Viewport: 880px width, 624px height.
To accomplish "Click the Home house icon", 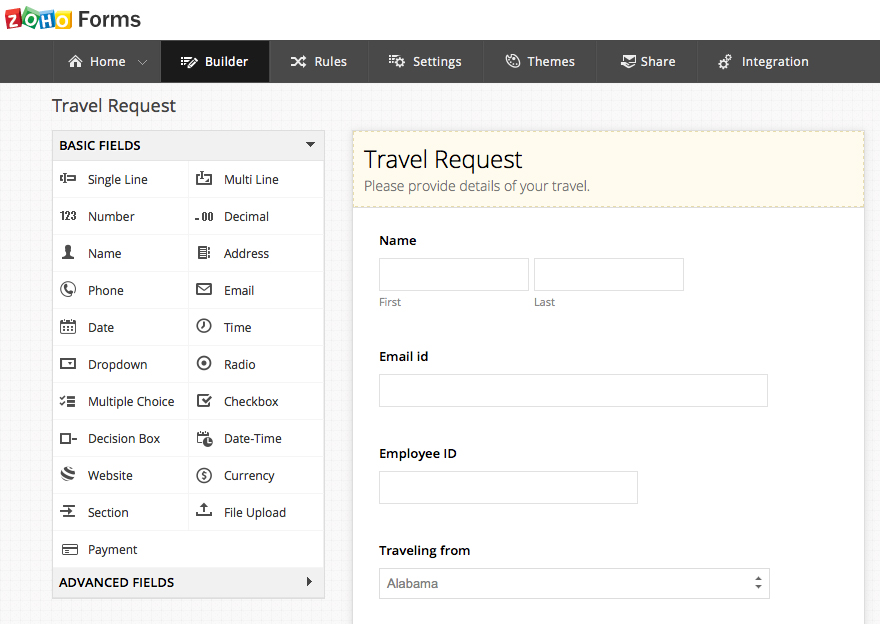I will [75, 61].
